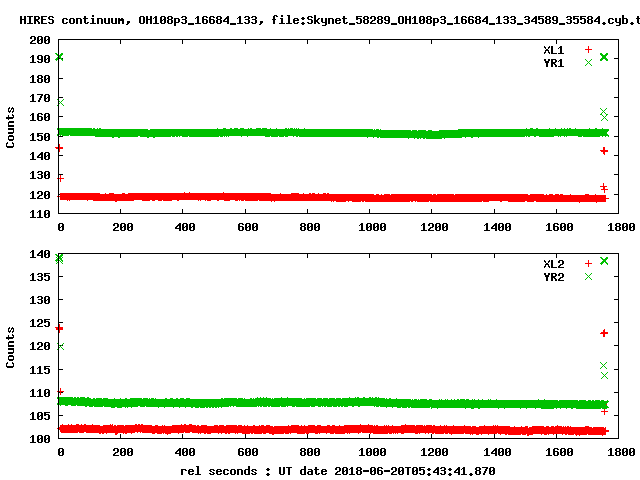Click the XL2 outlier point at 123 counts near 1750 seconds
Screen dimensions: 640x480
(x=604, y=333)
